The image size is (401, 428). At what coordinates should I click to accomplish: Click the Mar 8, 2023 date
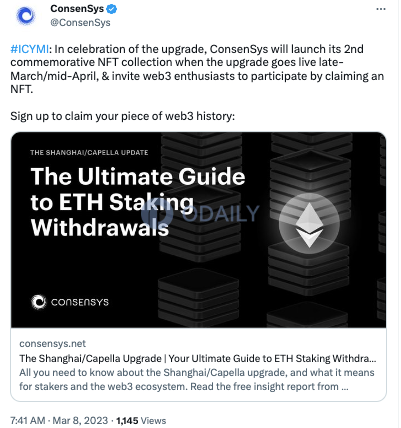(x=80, y=420)
